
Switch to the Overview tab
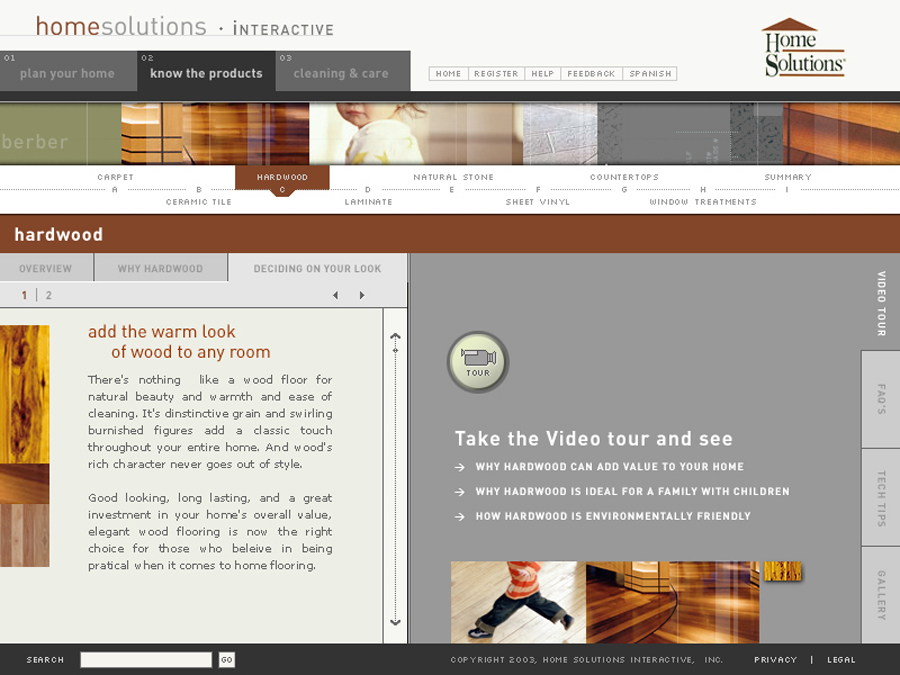(x=46, y=268)
